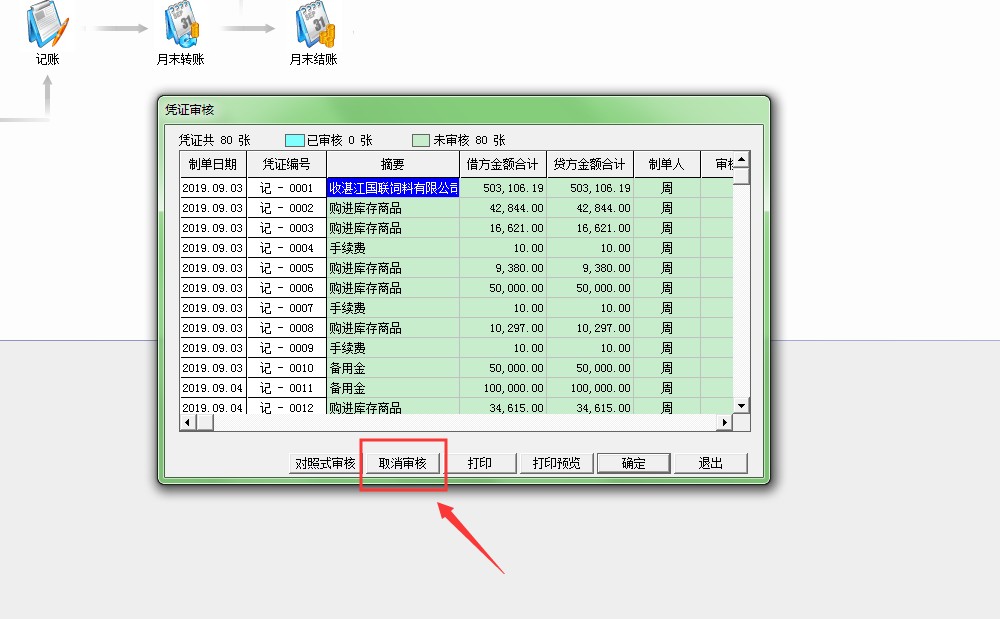Select voucher 记 - 0009 number cell
Screen dimensions: 1000x619
pyautogui.click(x=287, y=348)
